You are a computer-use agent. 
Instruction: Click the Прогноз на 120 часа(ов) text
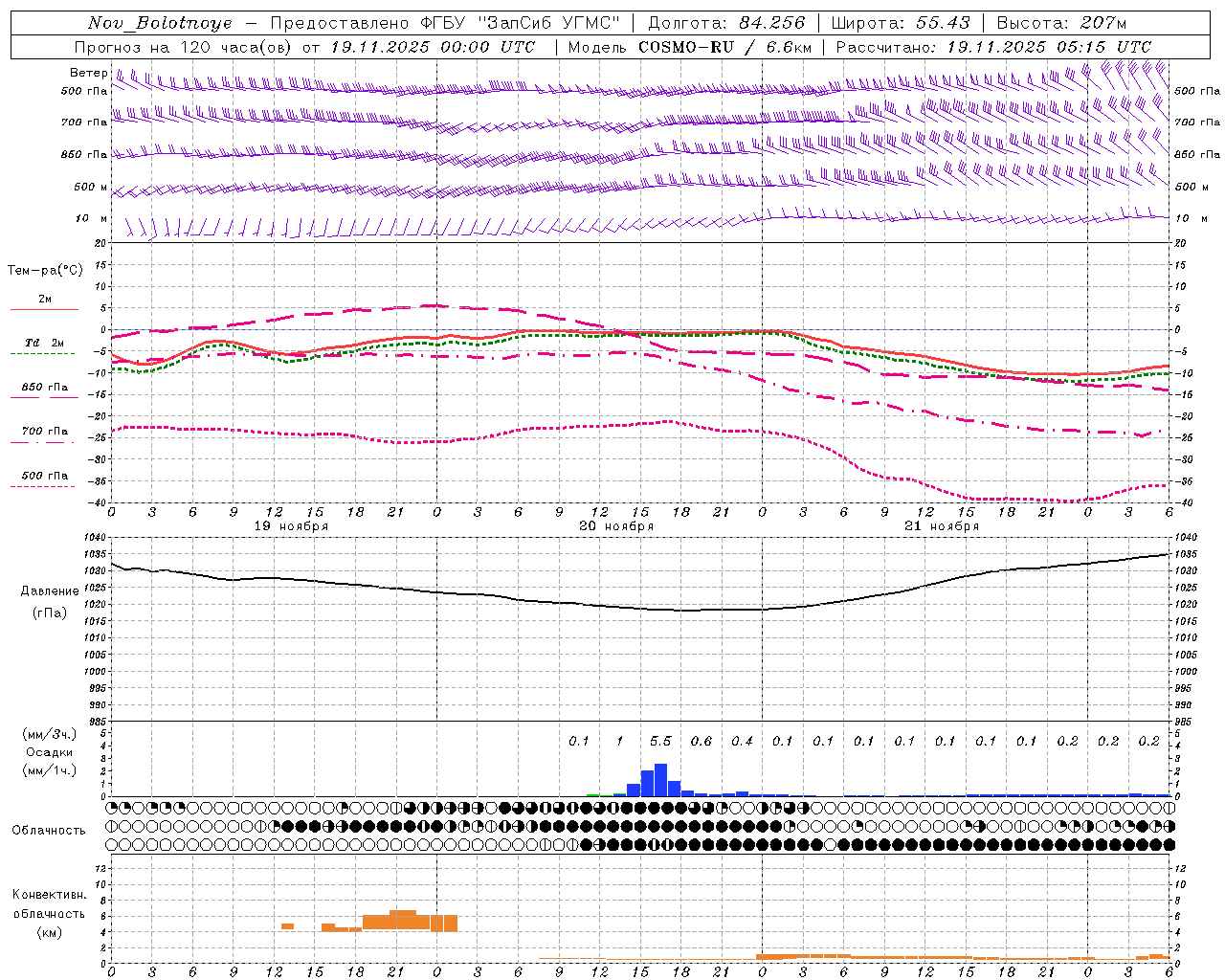tap(185, 47)
